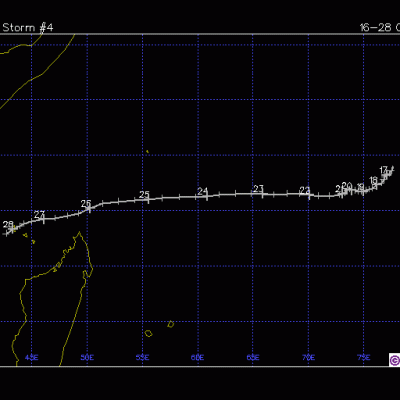This screenshot has width=400, height=400.
Task: Click the 60E longitude label
Action: click(x=197, y=358)
